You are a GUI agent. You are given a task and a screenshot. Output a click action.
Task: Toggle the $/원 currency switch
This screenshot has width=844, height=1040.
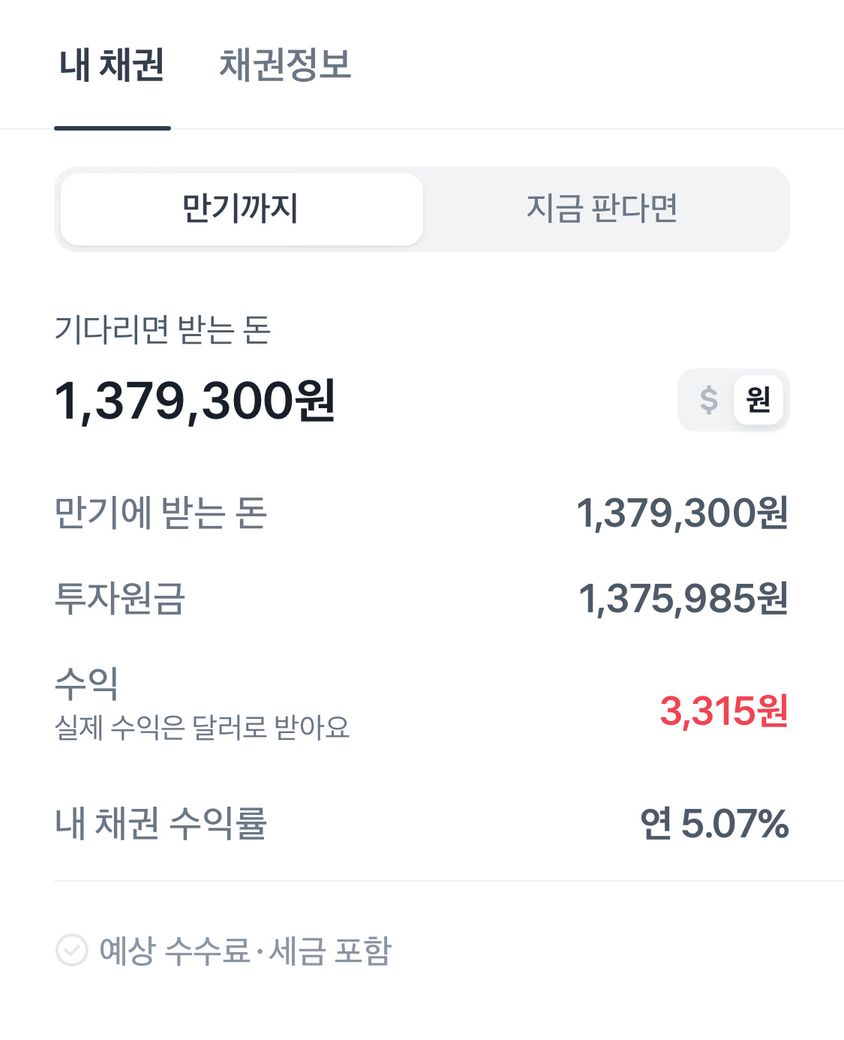733,400
